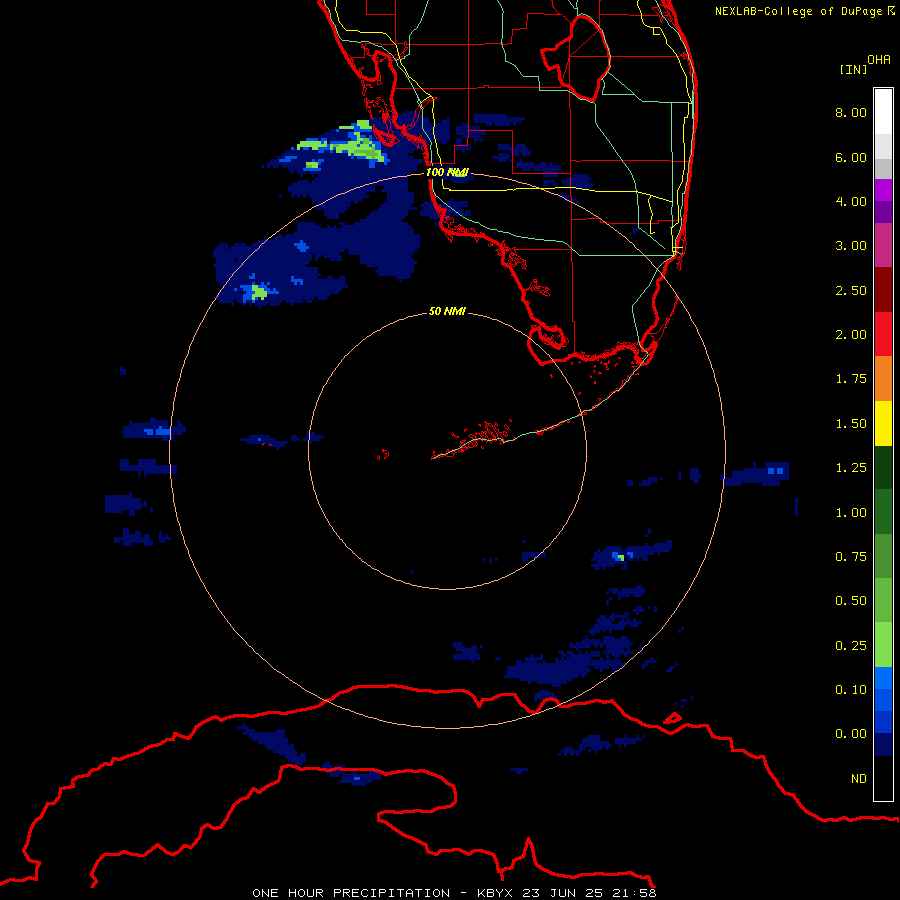The image size is (900, 900).
Task: Pick the orange swatch beside 1.75
Action: [883, 379]
